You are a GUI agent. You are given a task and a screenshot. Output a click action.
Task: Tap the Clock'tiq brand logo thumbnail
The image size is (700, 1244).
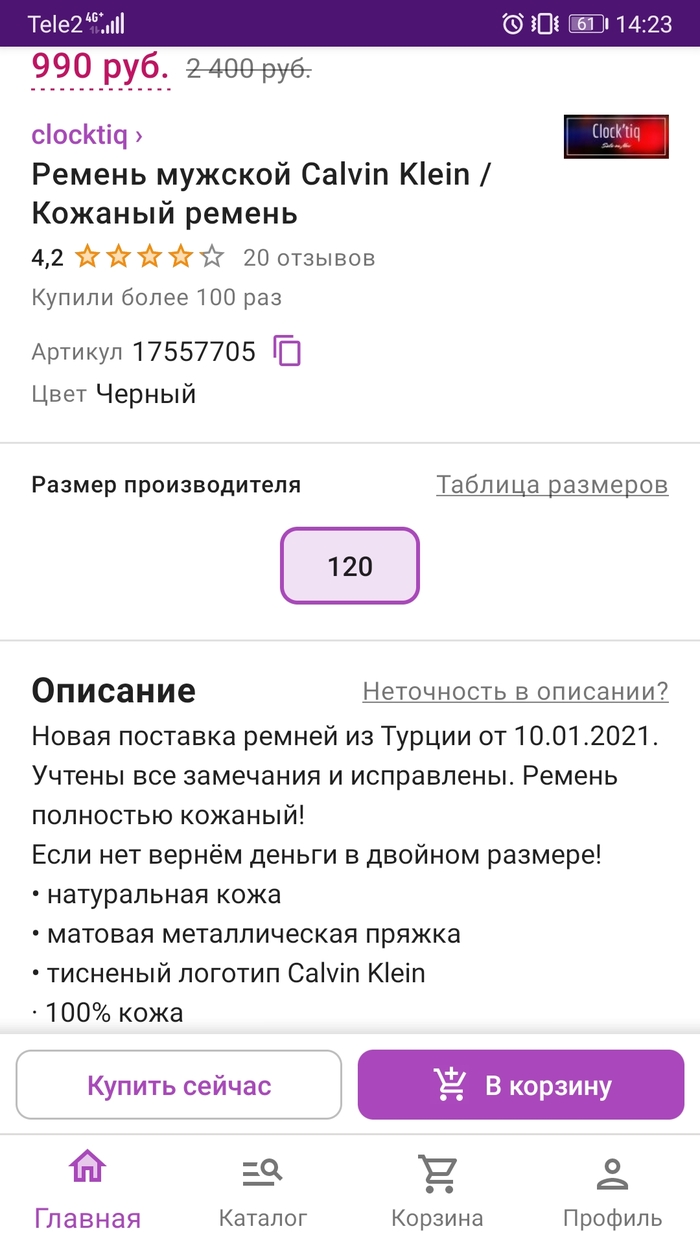click(615, 137)
